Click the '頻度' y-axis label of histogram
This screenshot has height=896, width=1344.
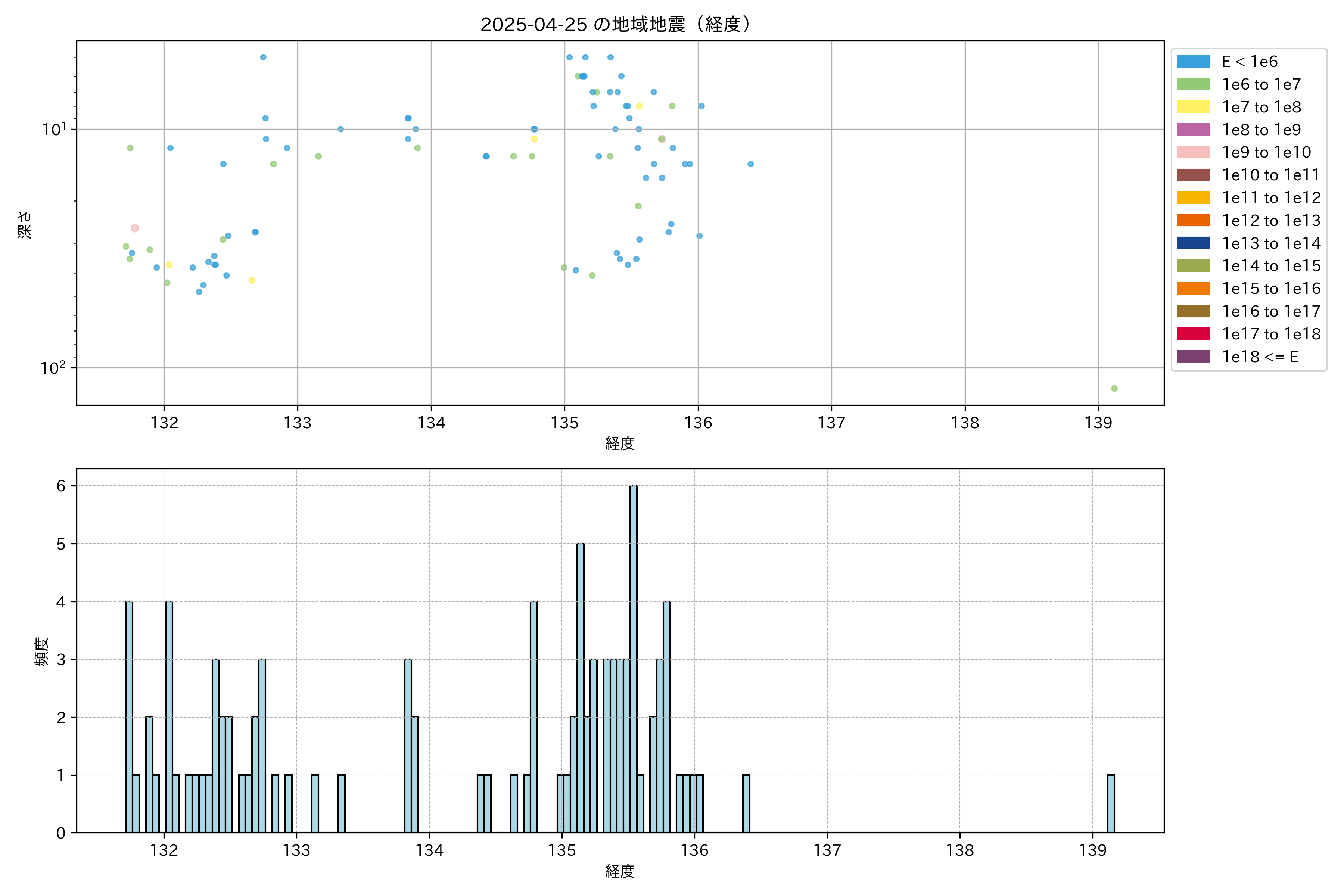41,651
